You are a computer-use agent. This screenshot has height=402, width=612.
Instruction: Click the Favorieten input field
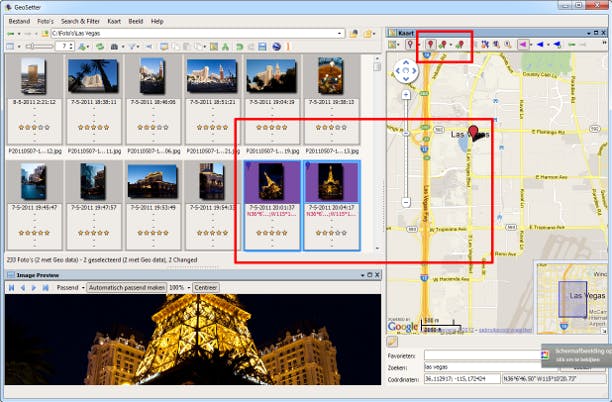(482, 356)
